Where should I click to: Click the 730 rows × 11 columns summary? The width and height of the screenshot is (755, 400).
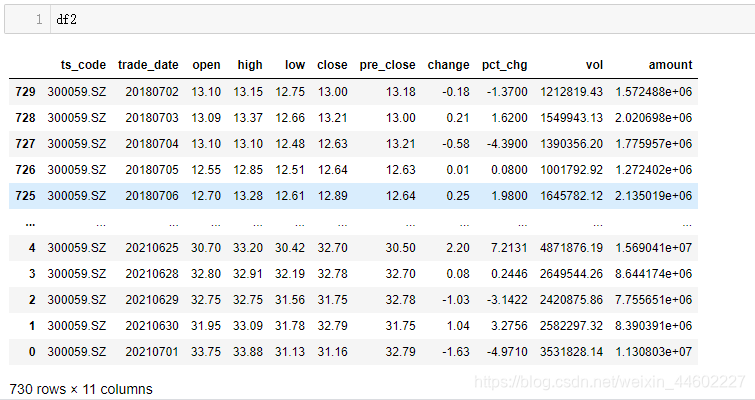pos(81,389)
